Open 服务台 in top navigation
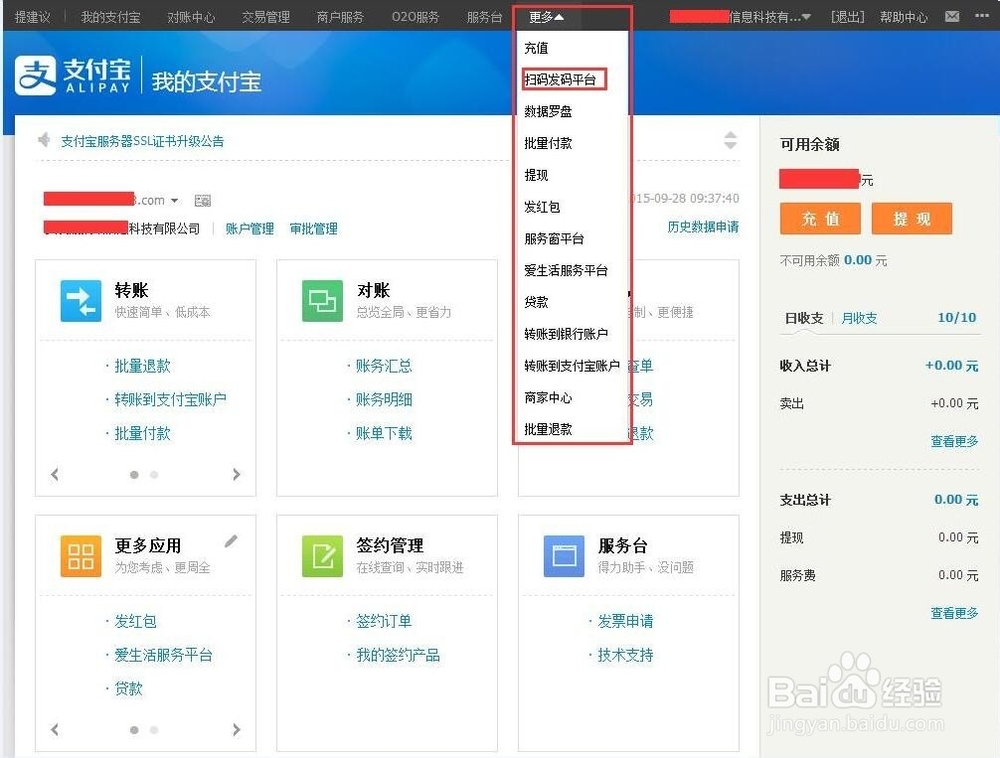Screen dimensions: 1000x758 (x=485, y=17)
